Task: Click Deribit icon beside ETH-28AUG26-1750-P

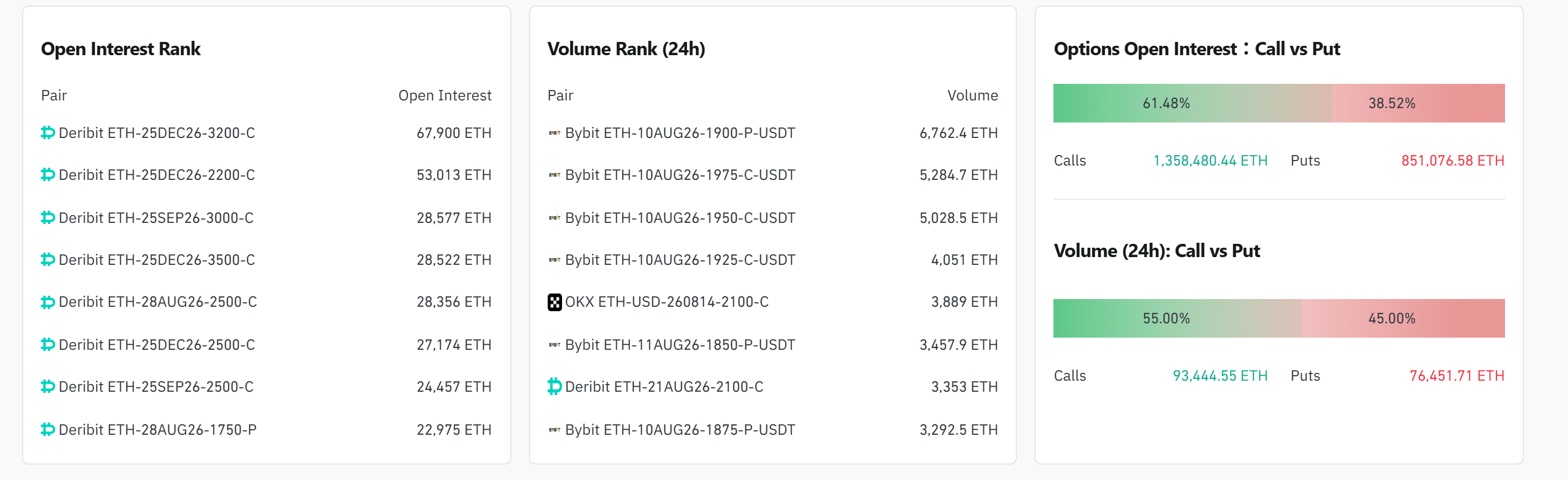Action: coord(48,429)
